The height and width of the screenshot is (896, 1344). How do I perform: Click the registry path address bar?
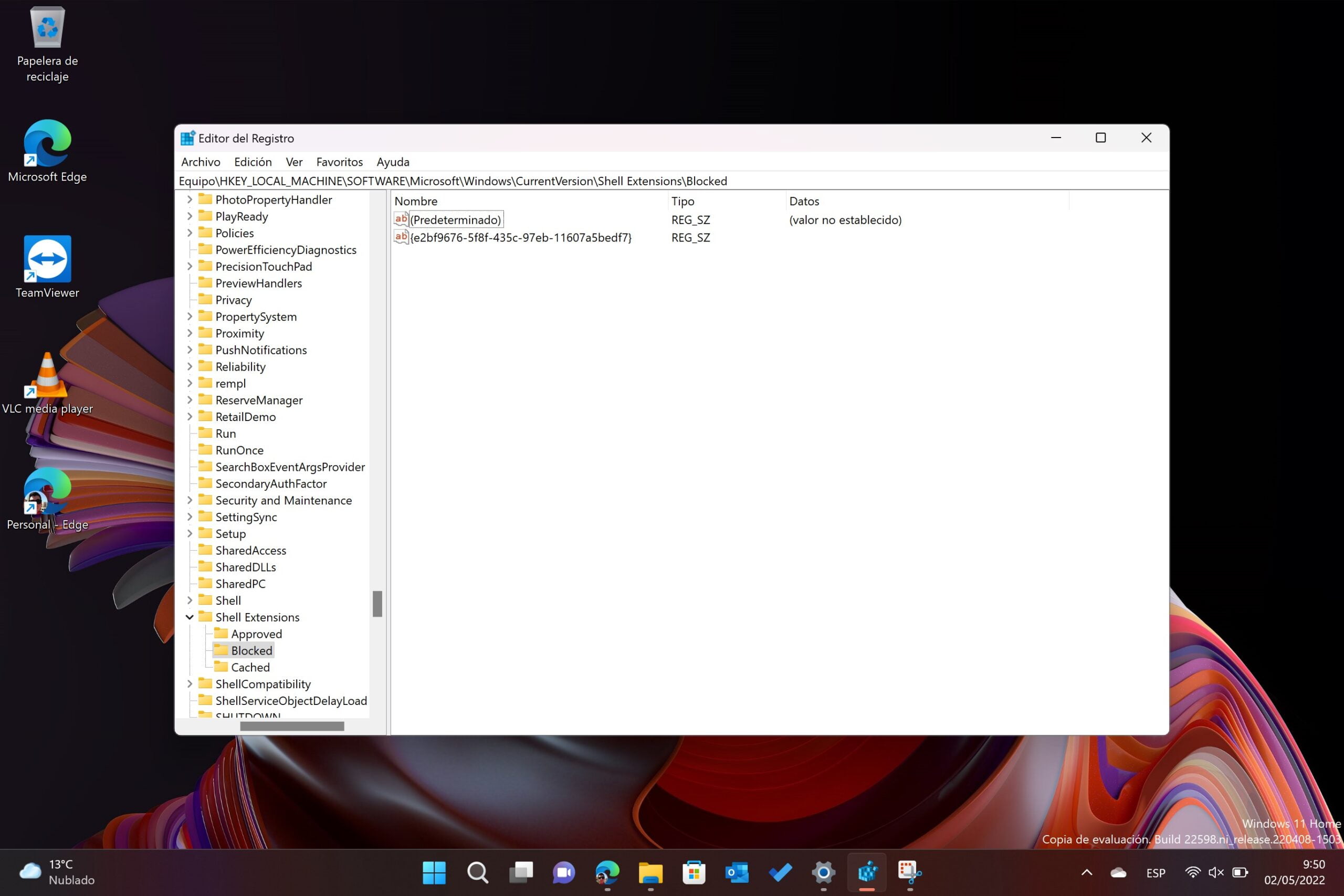coord(671,181)
